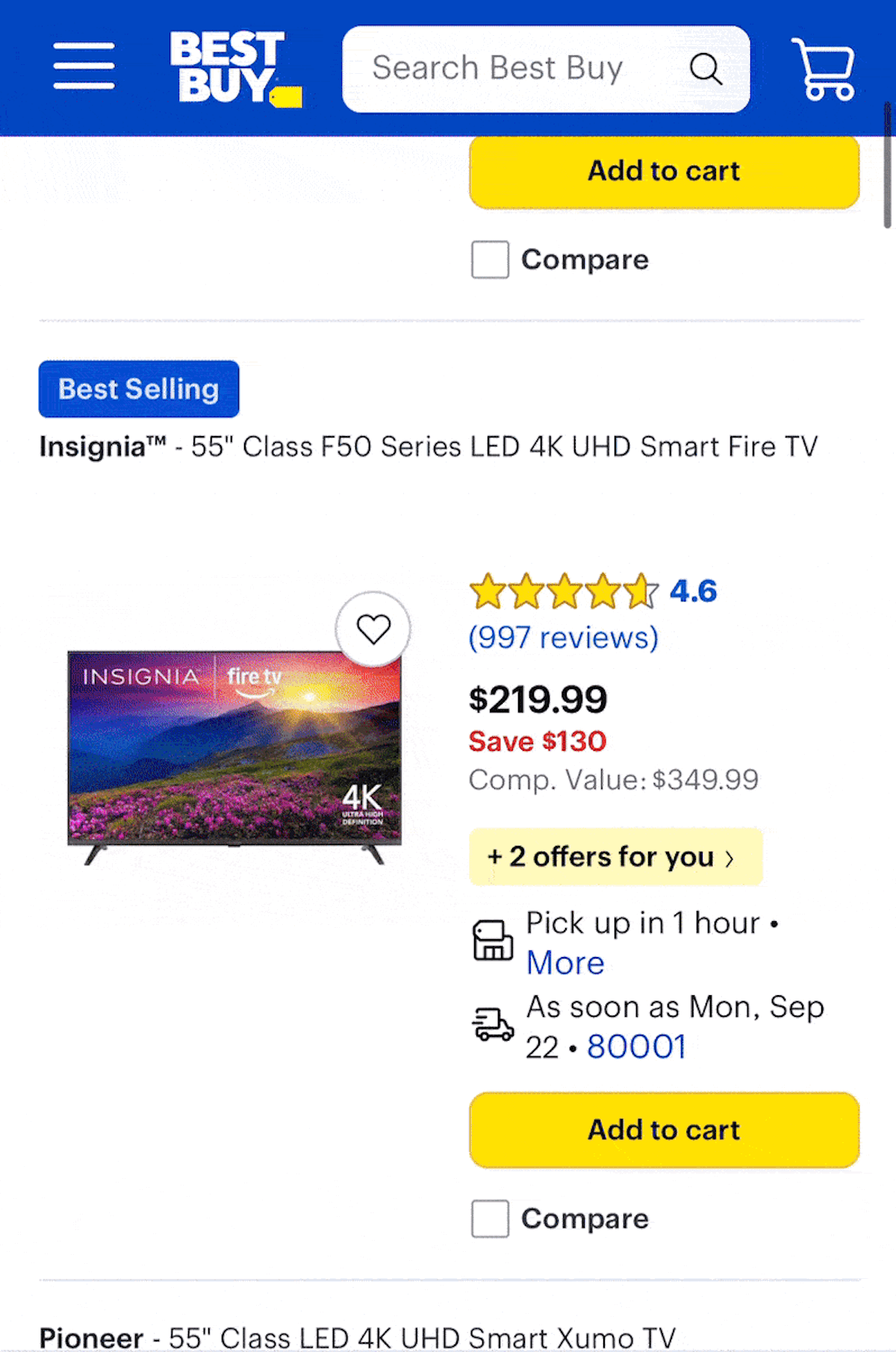
Task: Click the search magnifier icon
Action: 706,69
